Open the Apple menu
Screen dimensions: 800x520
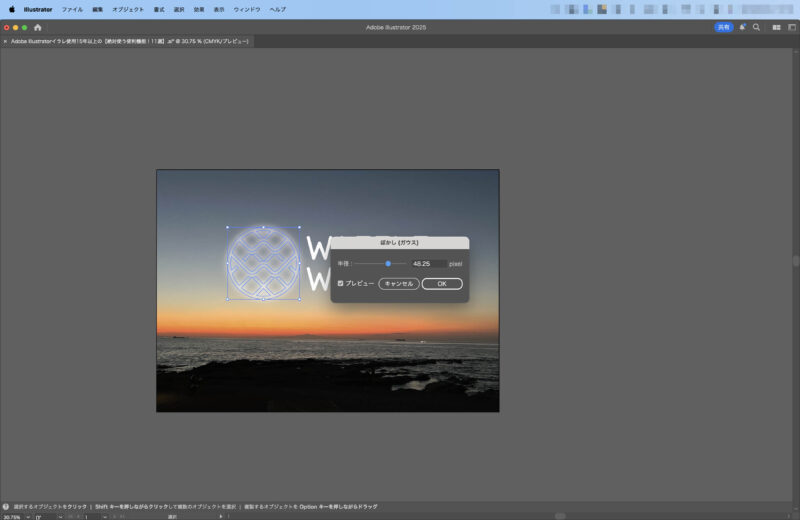click(12, 8)
